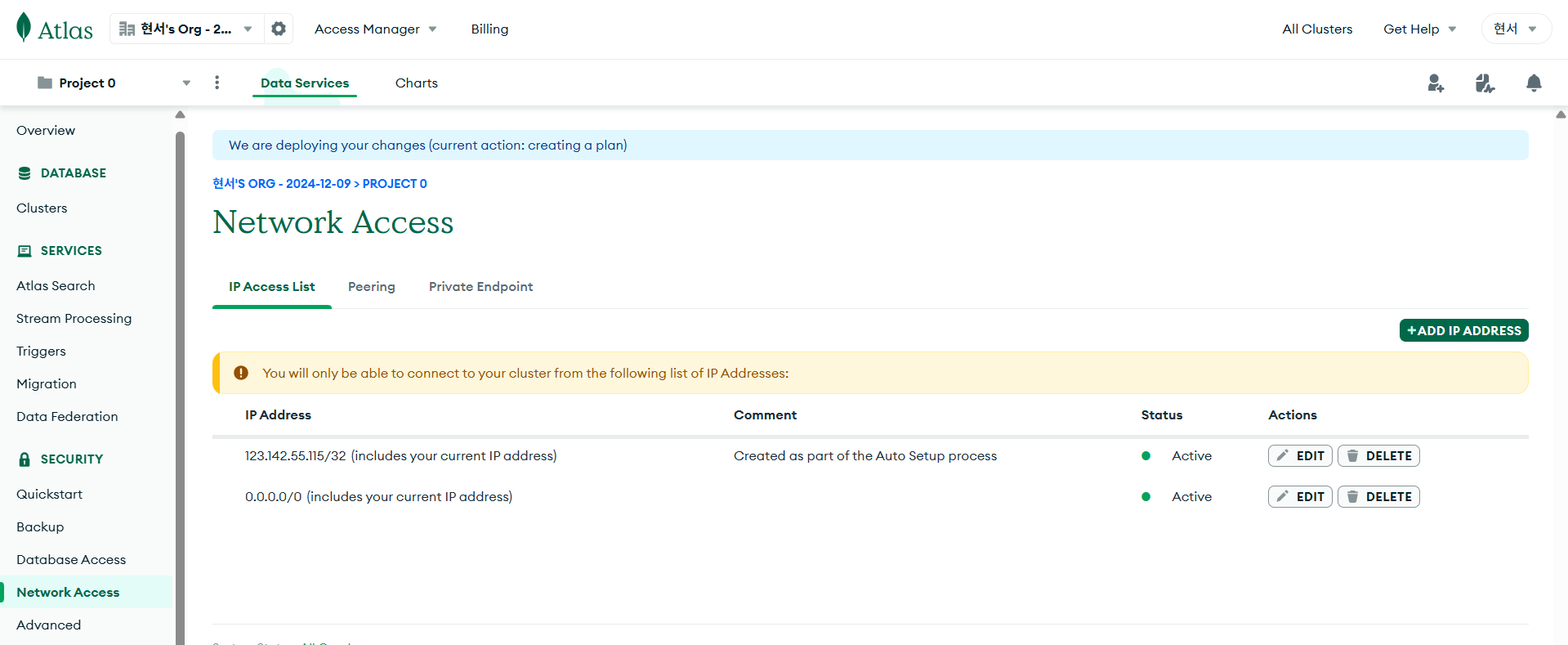Open Data Federation in the sidebar
Viewport: 1568px width, 645px height.
click(67, 417)
